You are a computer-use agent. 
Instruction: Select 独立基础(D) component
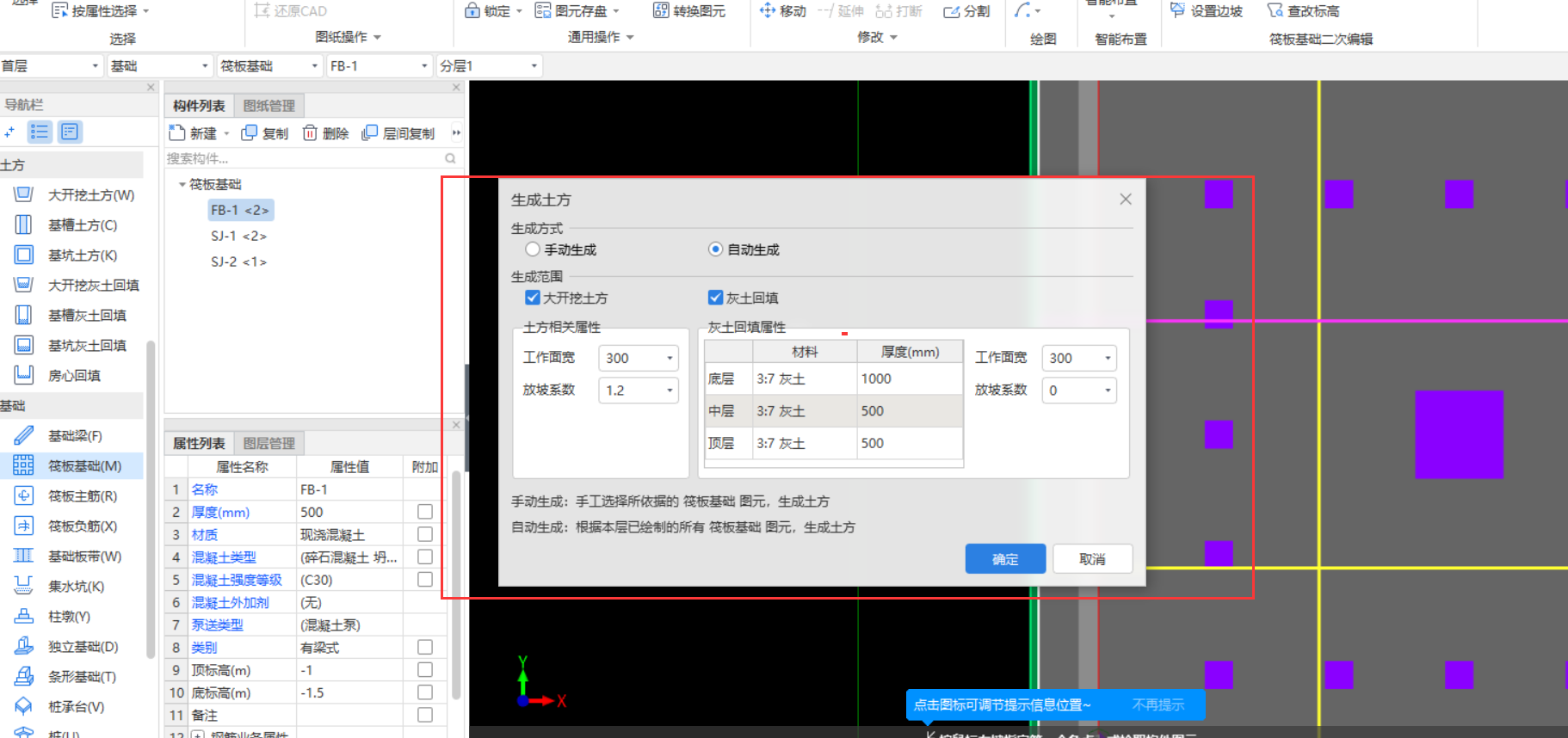pos(83,647)
